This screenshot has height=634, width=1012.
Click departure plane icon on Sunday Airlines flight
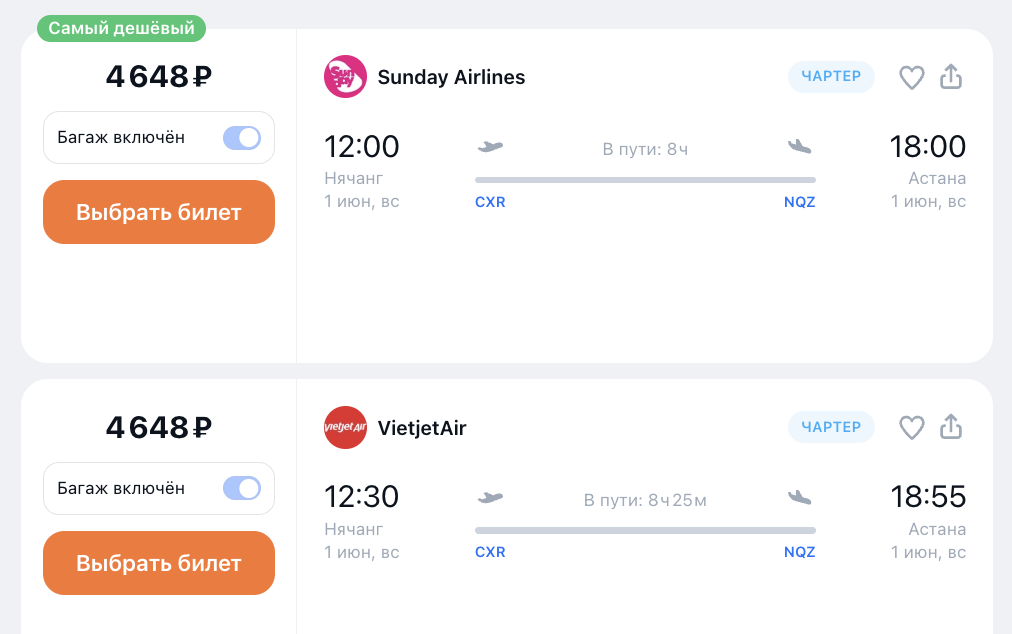(x=491, y=147)
